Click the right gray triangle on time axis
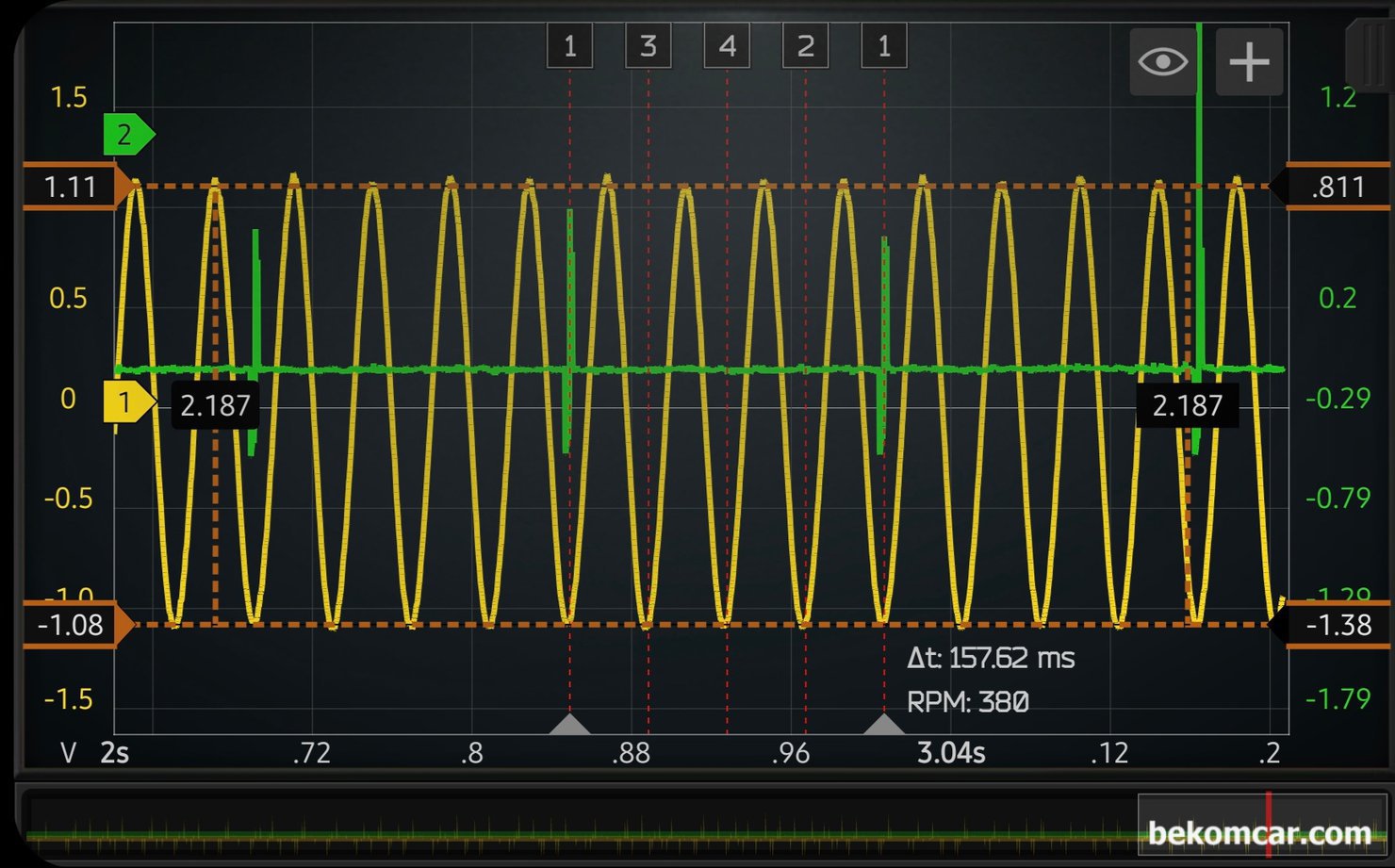 [x=884, y=725]
